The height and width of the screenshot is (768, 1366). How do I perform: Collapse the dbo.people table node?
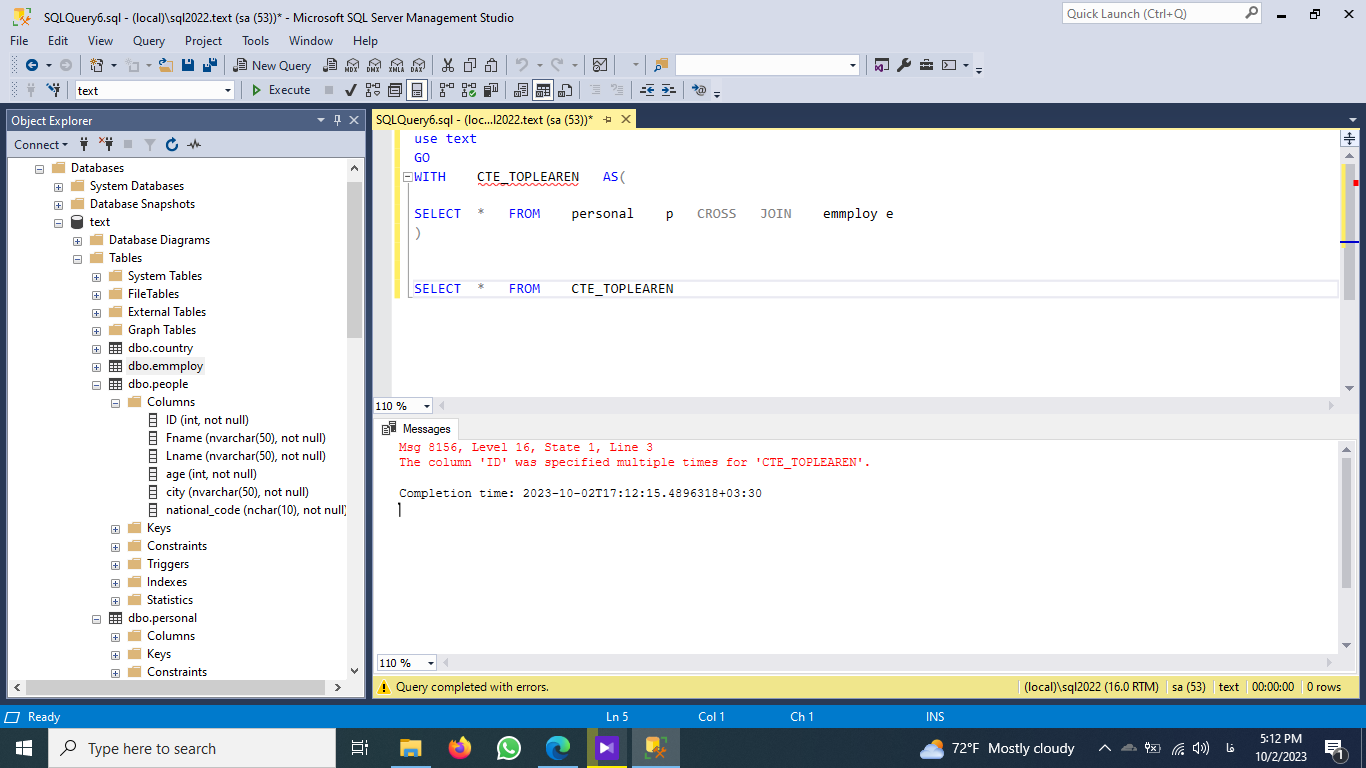pyautogui.click(x=97, y=384)
